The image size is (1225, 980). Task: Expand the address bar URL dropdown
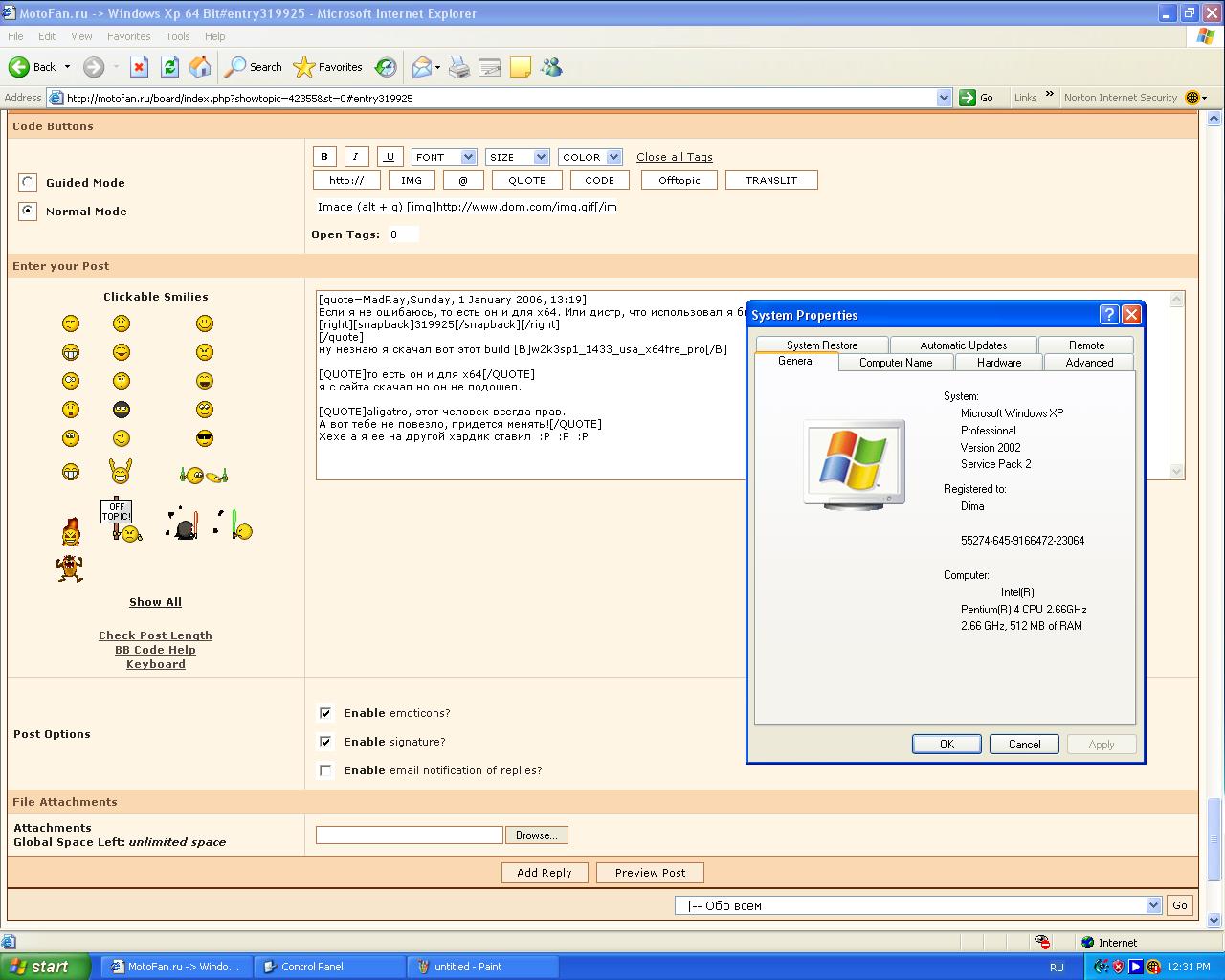944,98
